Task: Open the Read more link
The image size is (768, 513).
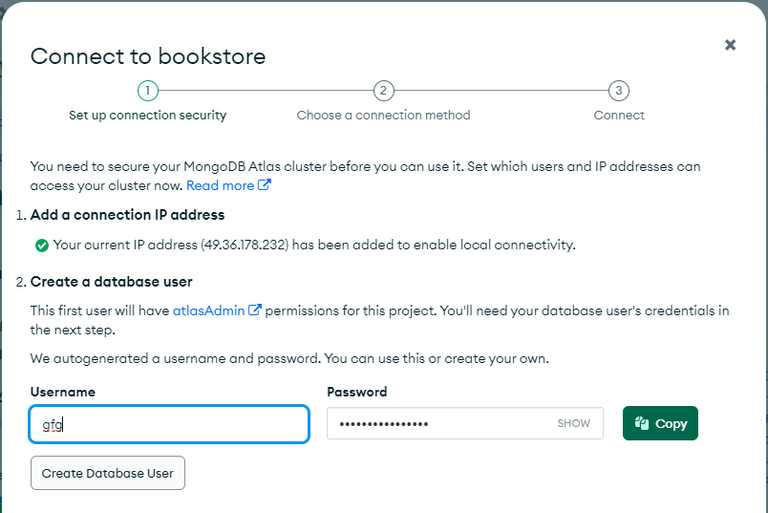Action: [x=220, y=185]
